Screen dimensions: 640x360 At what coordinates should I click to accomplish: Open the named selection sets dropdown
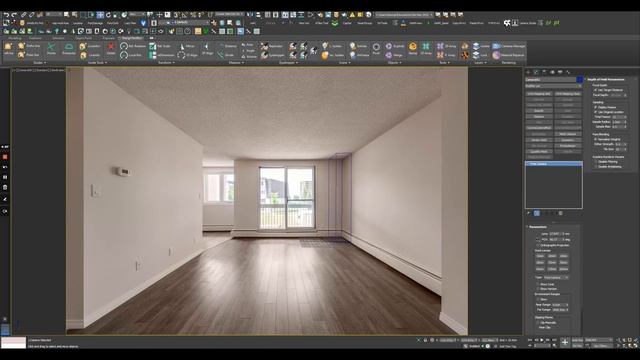229,15
